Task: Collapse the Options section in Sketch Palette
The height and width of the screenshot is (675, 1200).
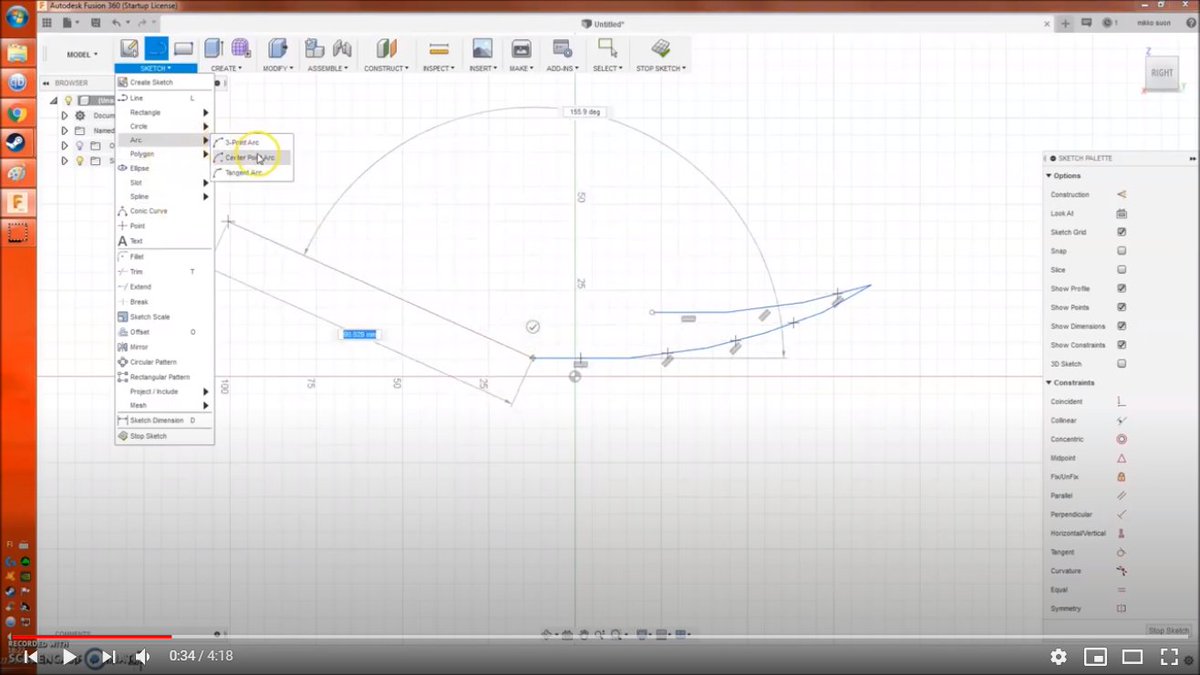Action: (x=1049, y=176)
